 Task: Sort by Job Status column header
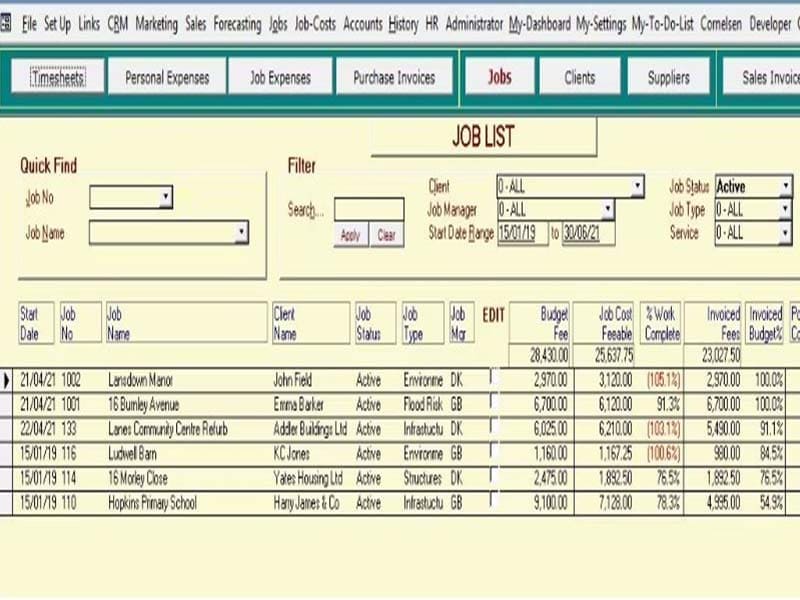pos(375,323)
